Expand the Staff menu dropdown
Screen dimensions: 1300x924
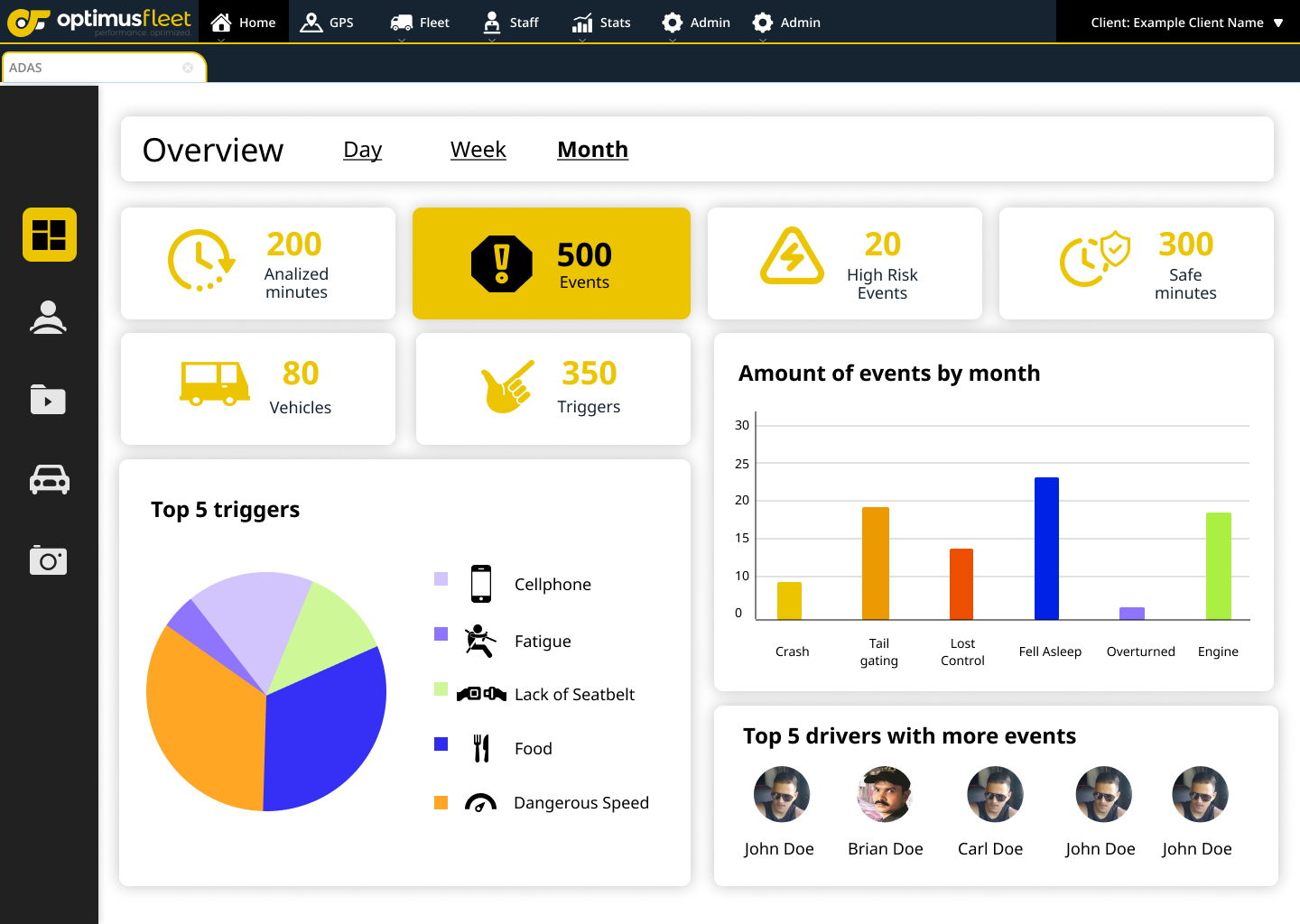point(492,40)
